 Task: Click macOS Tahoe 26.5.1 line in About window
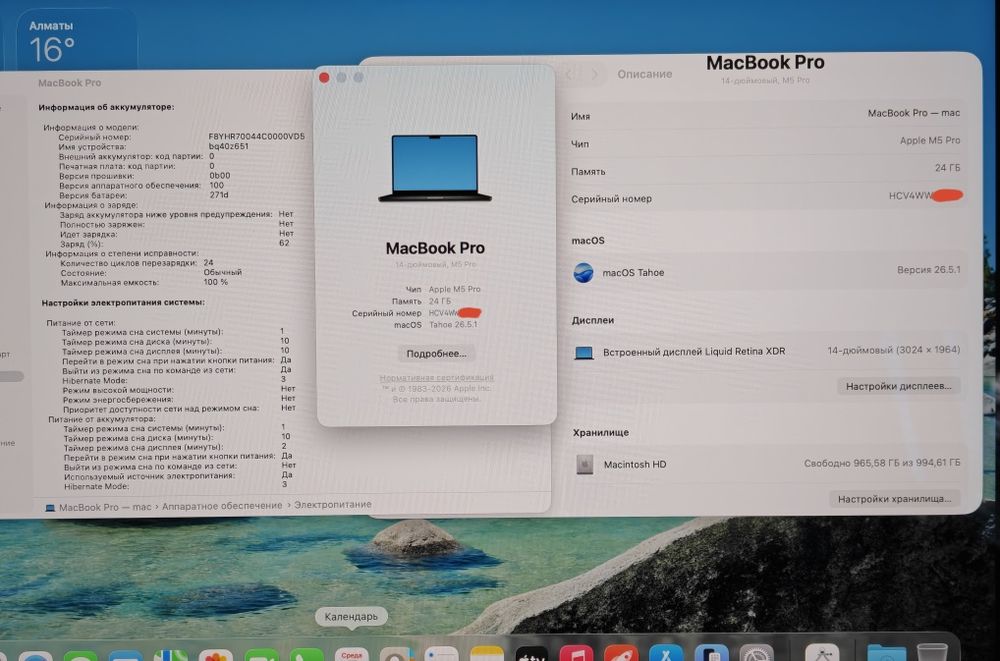pyautogui.click(x=435, y=325)
